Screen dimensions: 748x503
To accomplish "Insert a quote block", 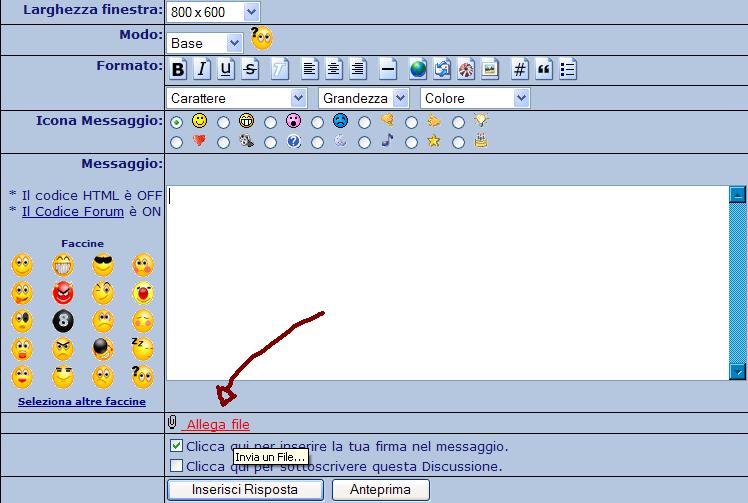I will coord(545,69).
